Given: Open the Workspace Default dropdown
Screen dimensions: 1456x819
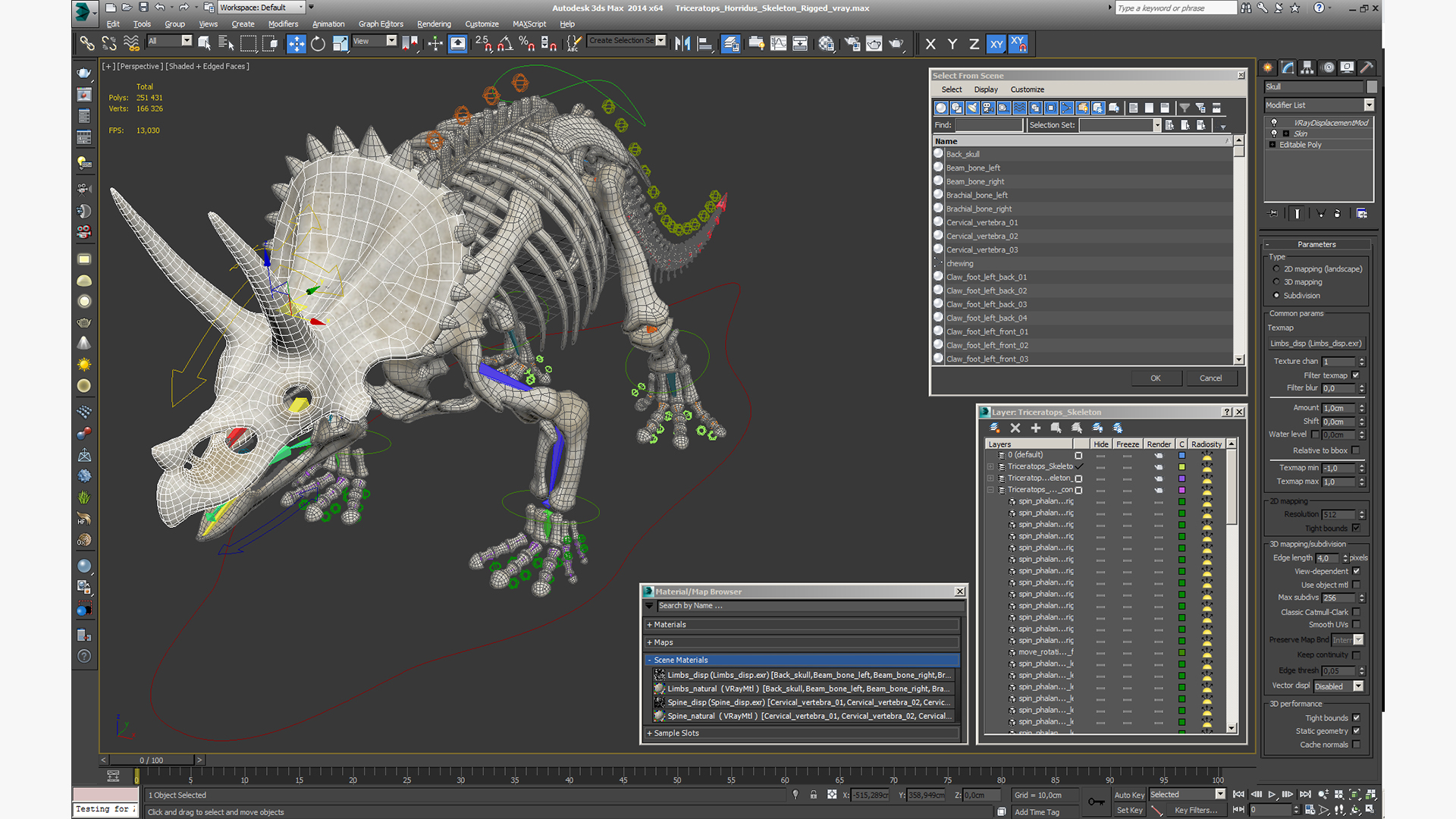Looking at the screenshot, I should point(262,8).
